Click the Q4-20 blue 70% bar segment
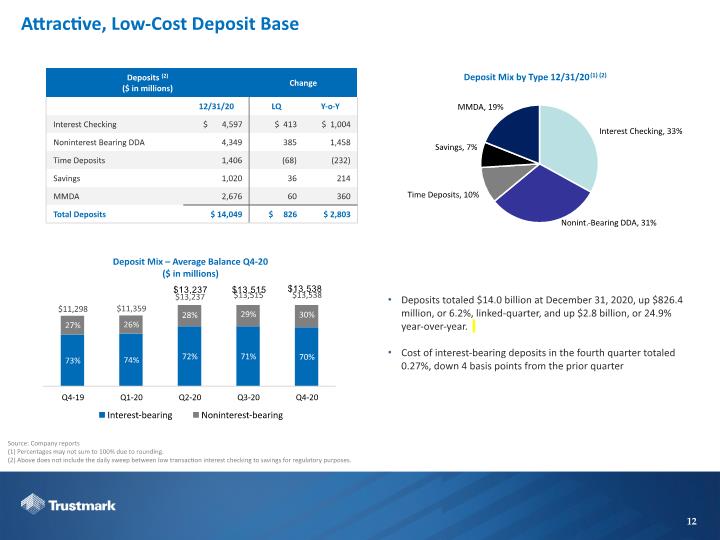 pyautogui.click(x=307, y=357)
